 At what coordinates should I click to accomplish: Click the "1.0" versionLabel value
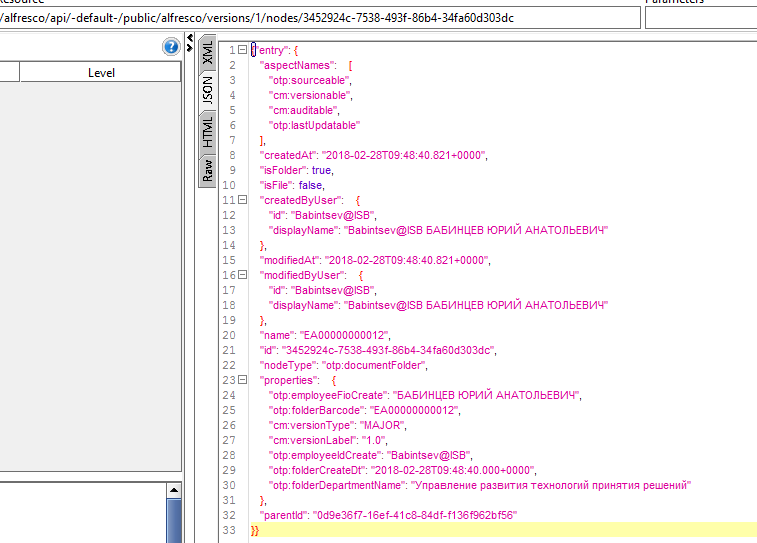374,440
